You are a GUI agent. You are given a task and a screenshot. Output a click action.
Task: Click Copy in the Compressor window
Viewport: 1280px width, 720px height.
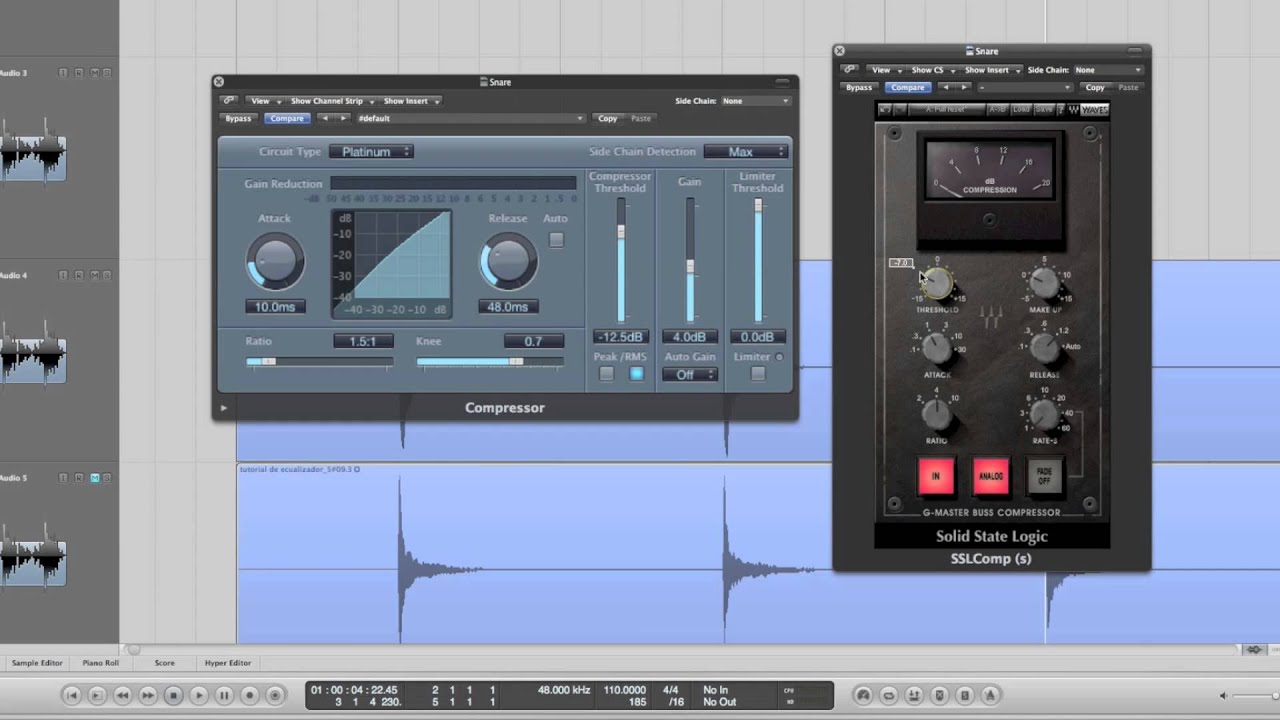point(608,118)
